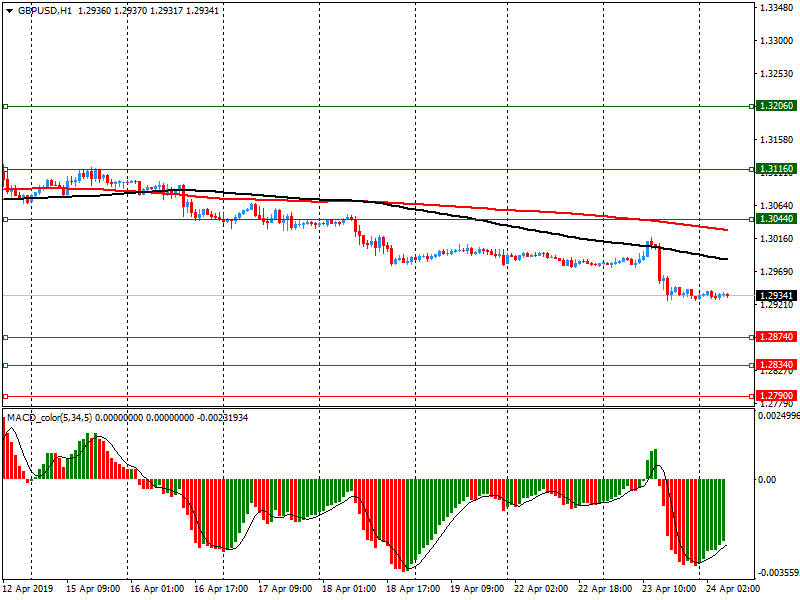The image size is (800, 600).
Task: Grab right handle of 1.32060 line
Action: pyautogui.click(x=752, y=107)
